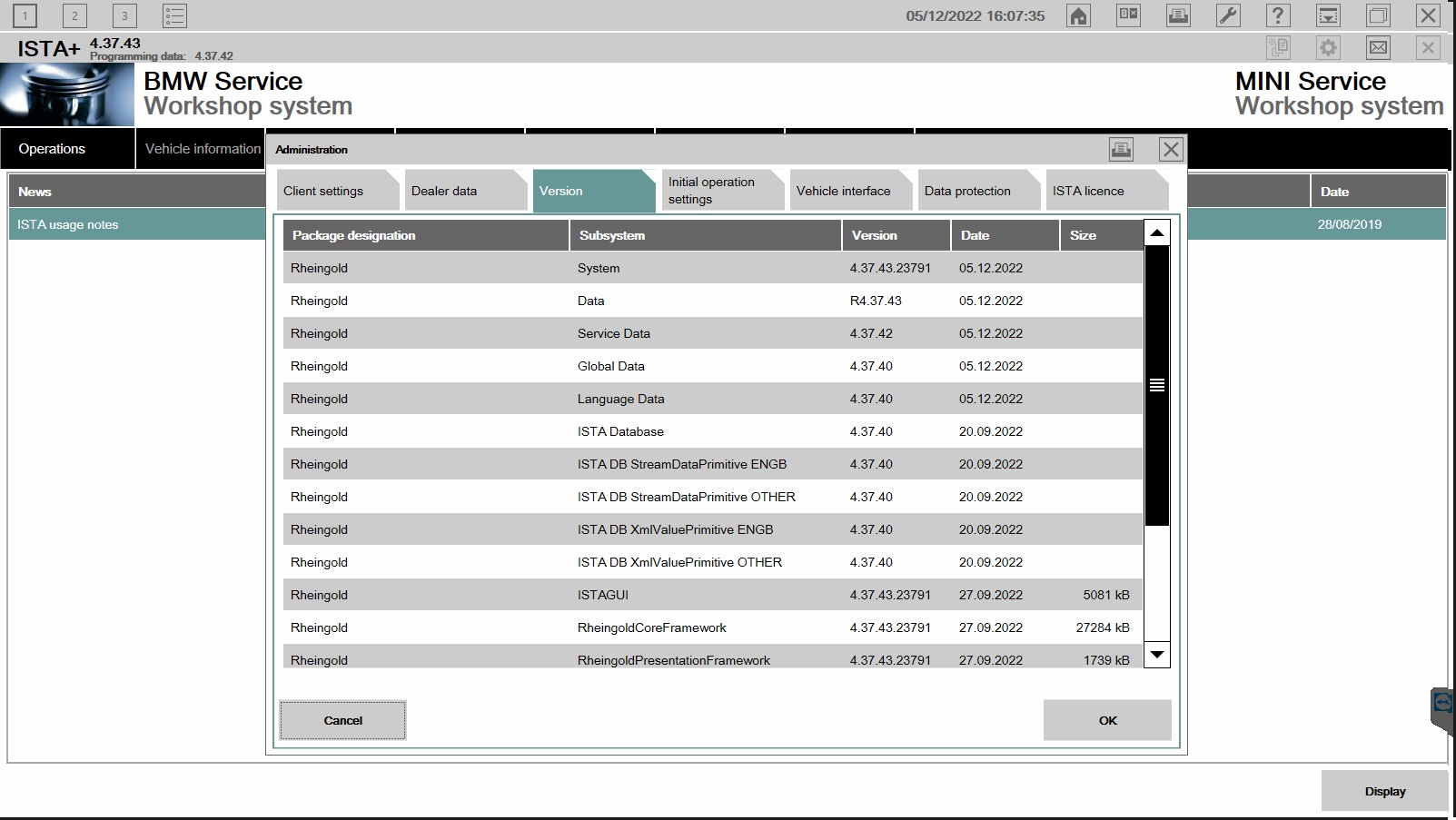Click the version list scrollbar thumb
Screen dimensions: 1456x820
coord(1156,385)
